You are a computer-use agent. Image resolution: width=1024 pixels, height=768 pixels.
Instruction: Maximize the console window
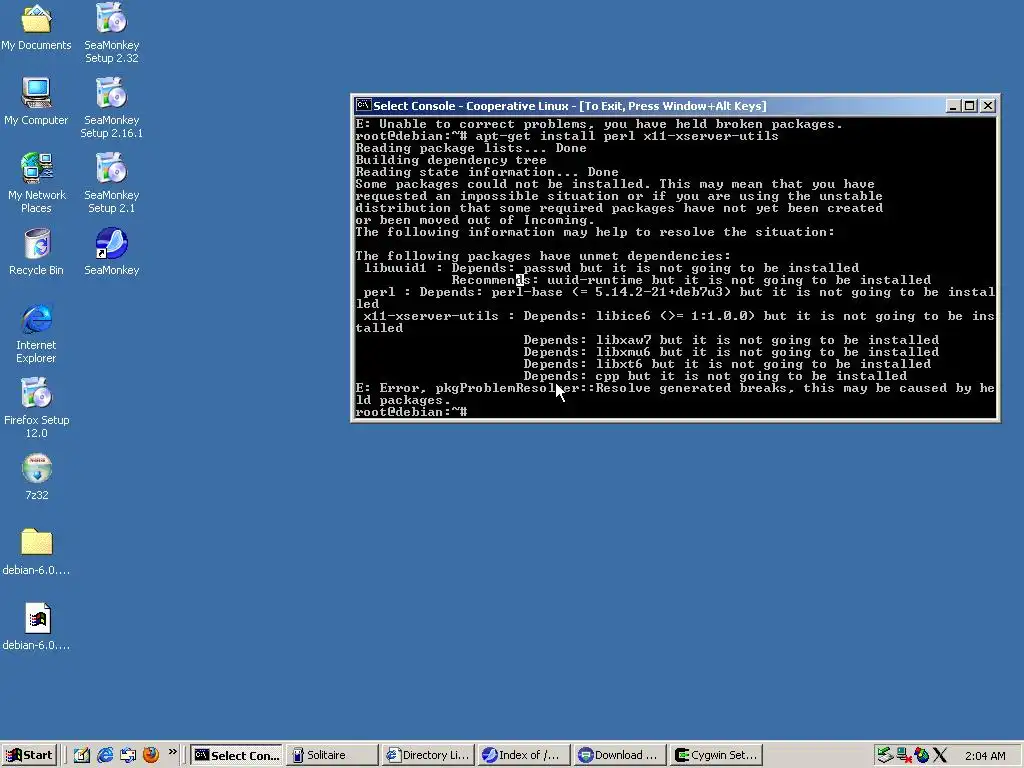pos(970,106)
